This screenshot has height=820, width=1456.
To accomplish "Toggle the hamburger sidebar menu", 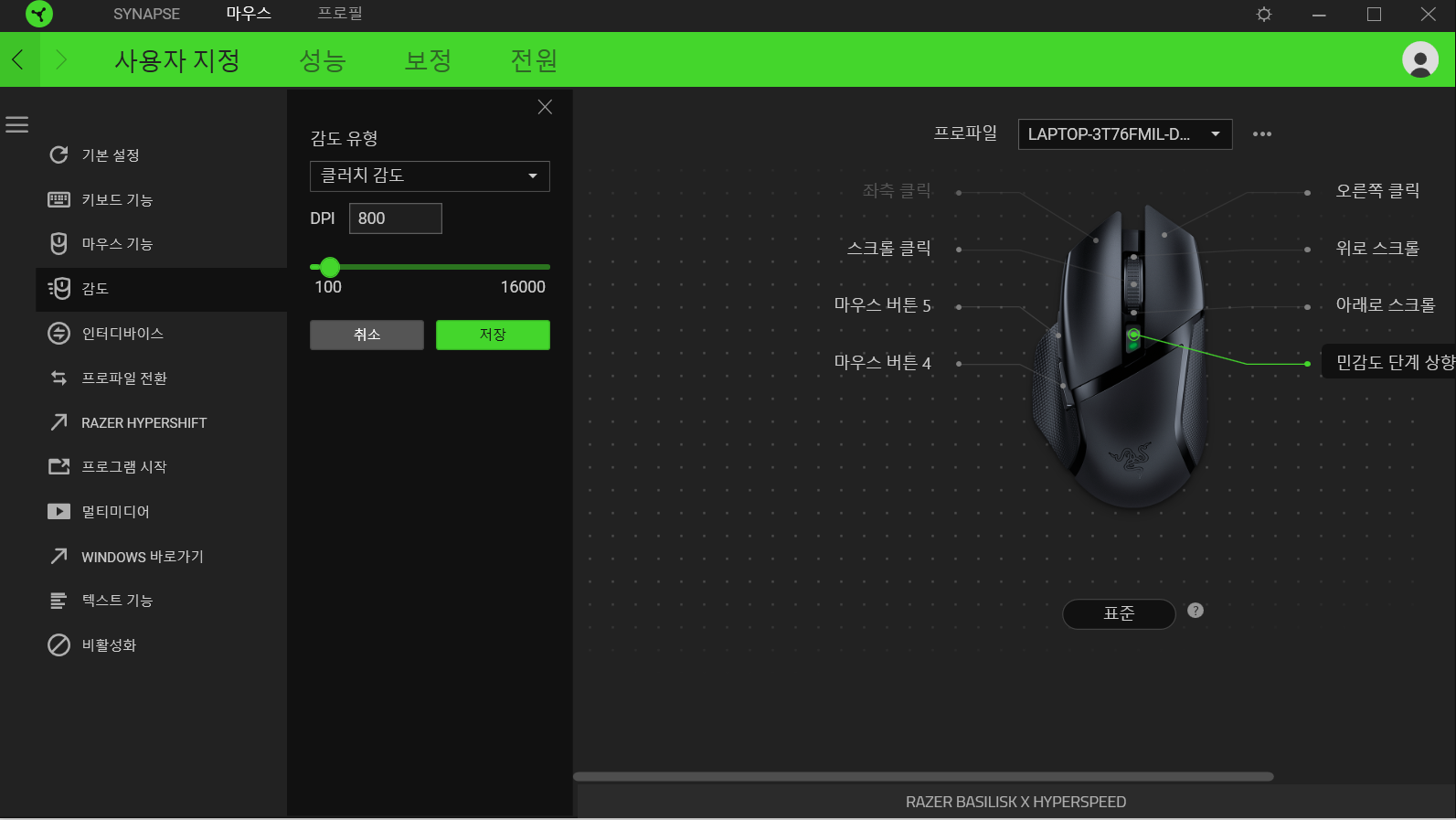I will click(17, 124).
